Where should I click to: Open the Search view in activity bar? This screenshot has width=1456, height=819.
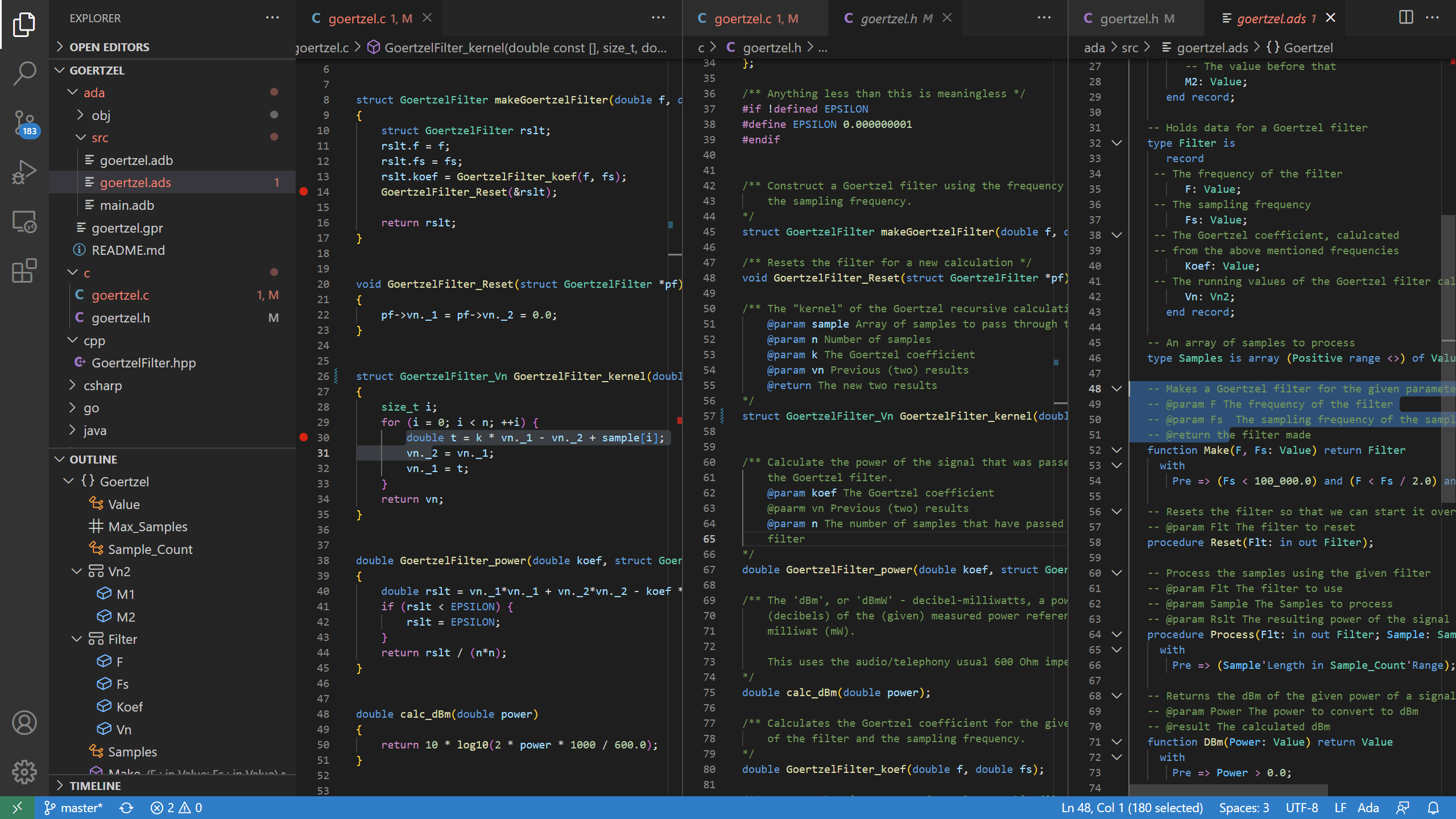pyautogui.click(x=24, y=73)
